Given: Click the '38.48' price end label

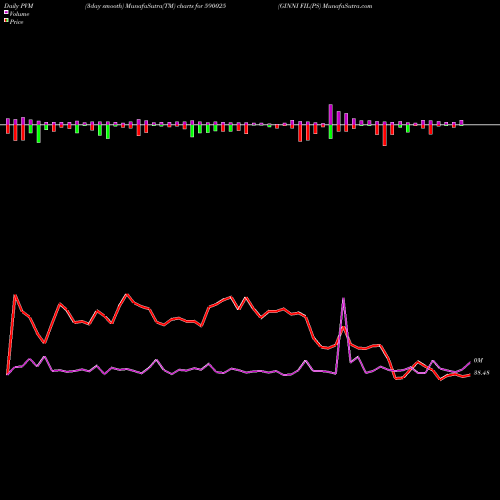Looking at the screenshot, I should [481, 373].
